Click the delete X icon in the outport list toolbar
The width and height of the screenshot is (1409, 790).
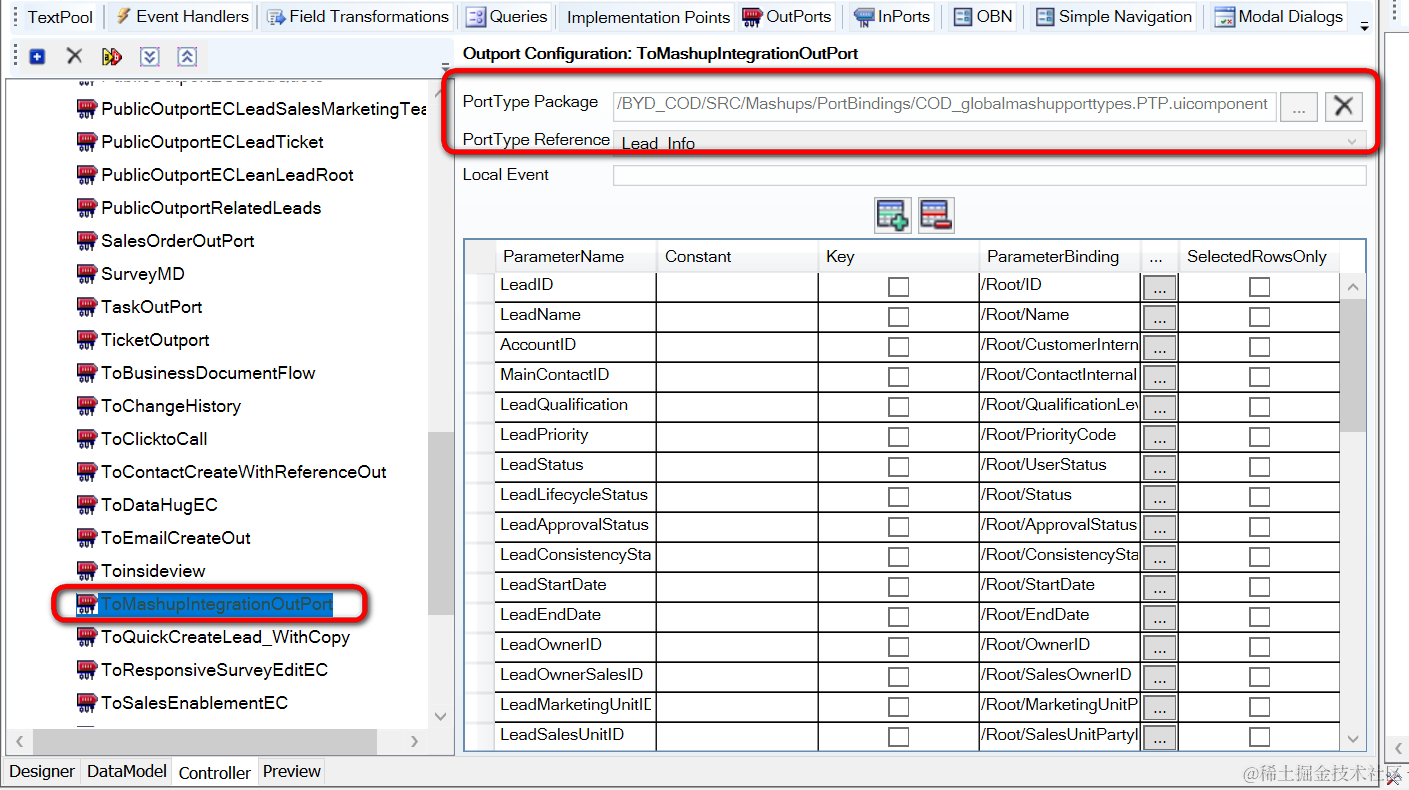pyautogui.click(x=74, y=56)
